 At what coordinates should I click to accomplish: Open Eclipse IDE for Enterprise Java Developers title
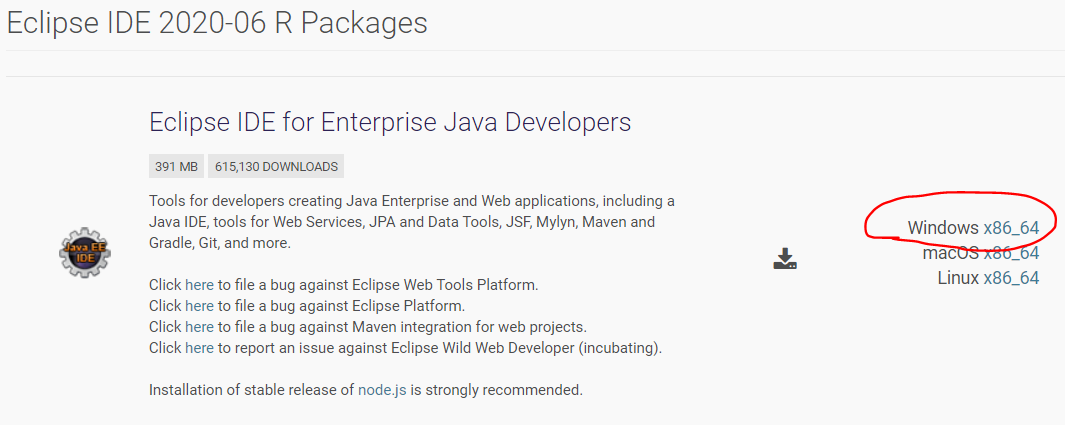click(x=390, y=122)
